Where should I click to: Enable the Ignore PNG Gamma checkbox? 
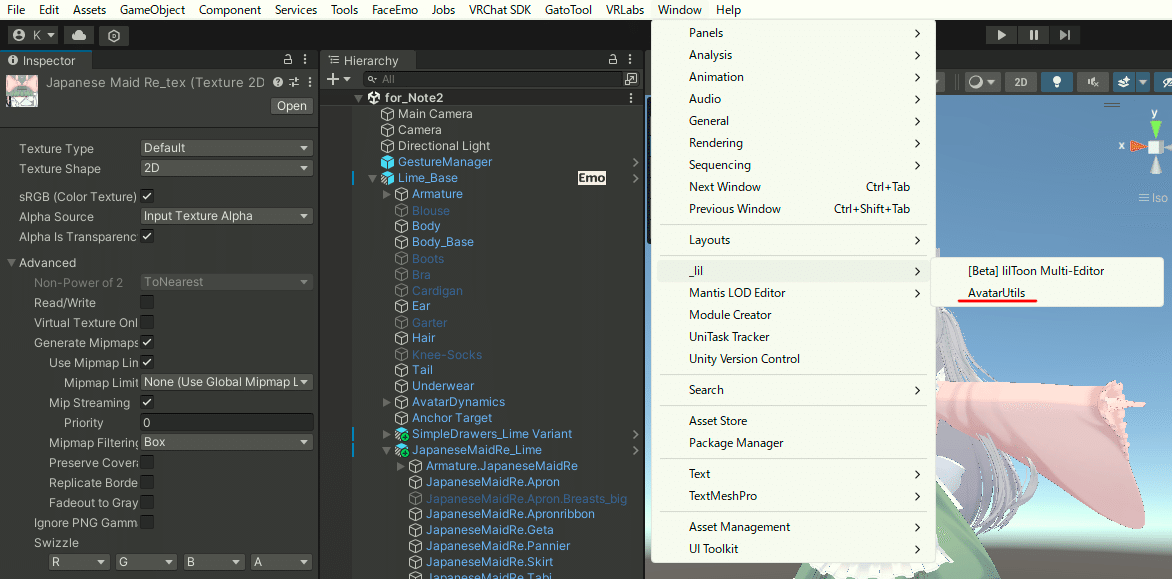coord(147,522)
